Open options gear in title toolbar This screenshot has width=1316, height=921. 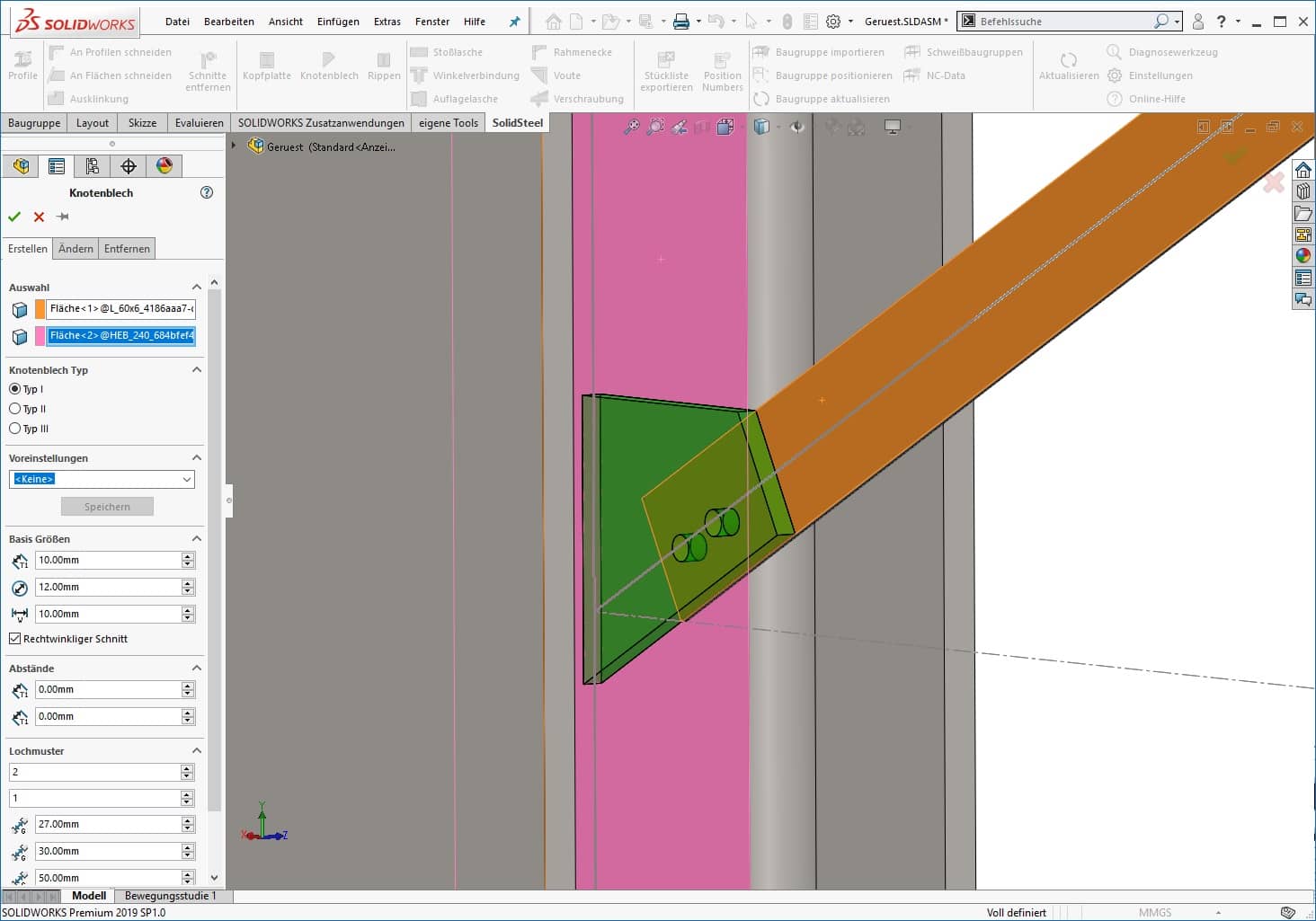point(833,22)
